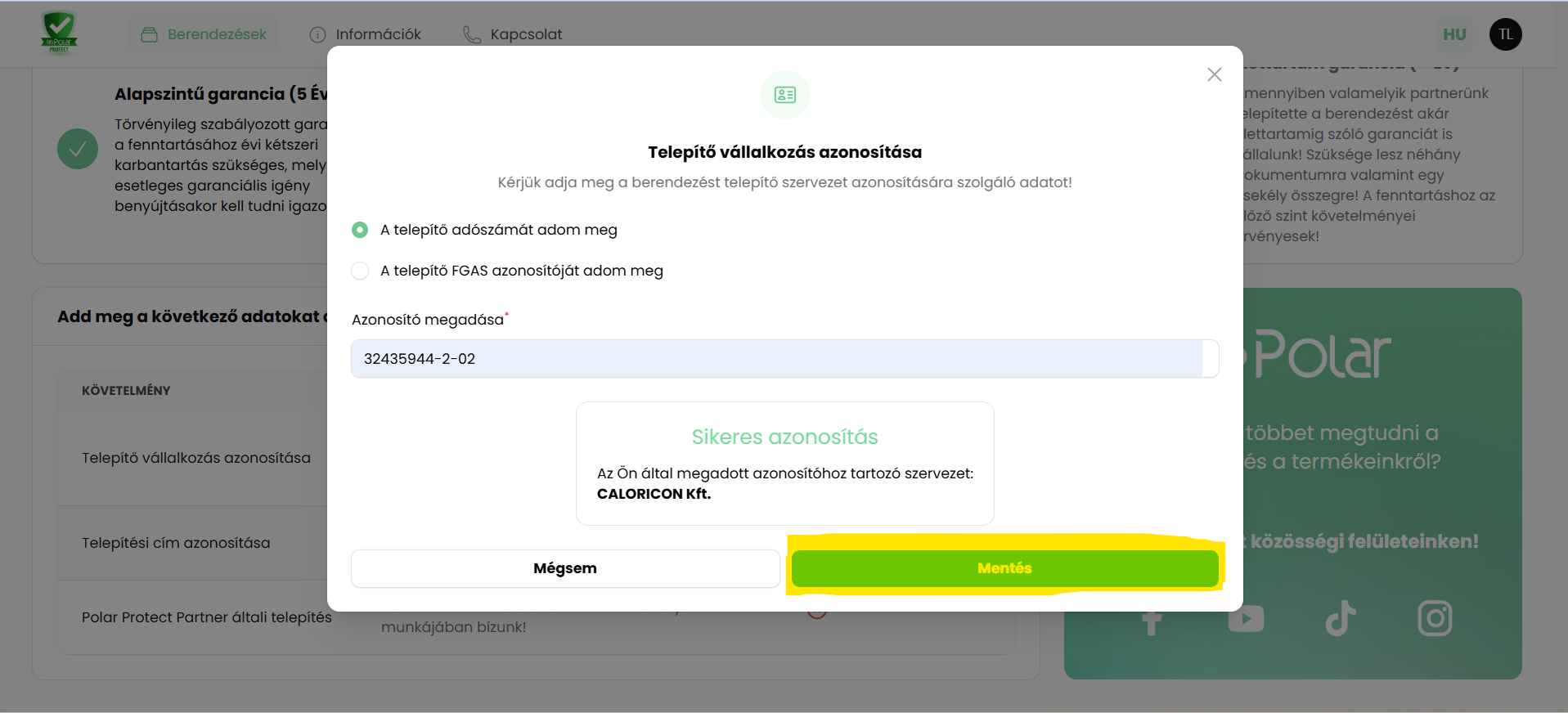This screenshot has width=1568, height=713.
Task: Open the YouTube social icon
Action: coord(1245,619)
